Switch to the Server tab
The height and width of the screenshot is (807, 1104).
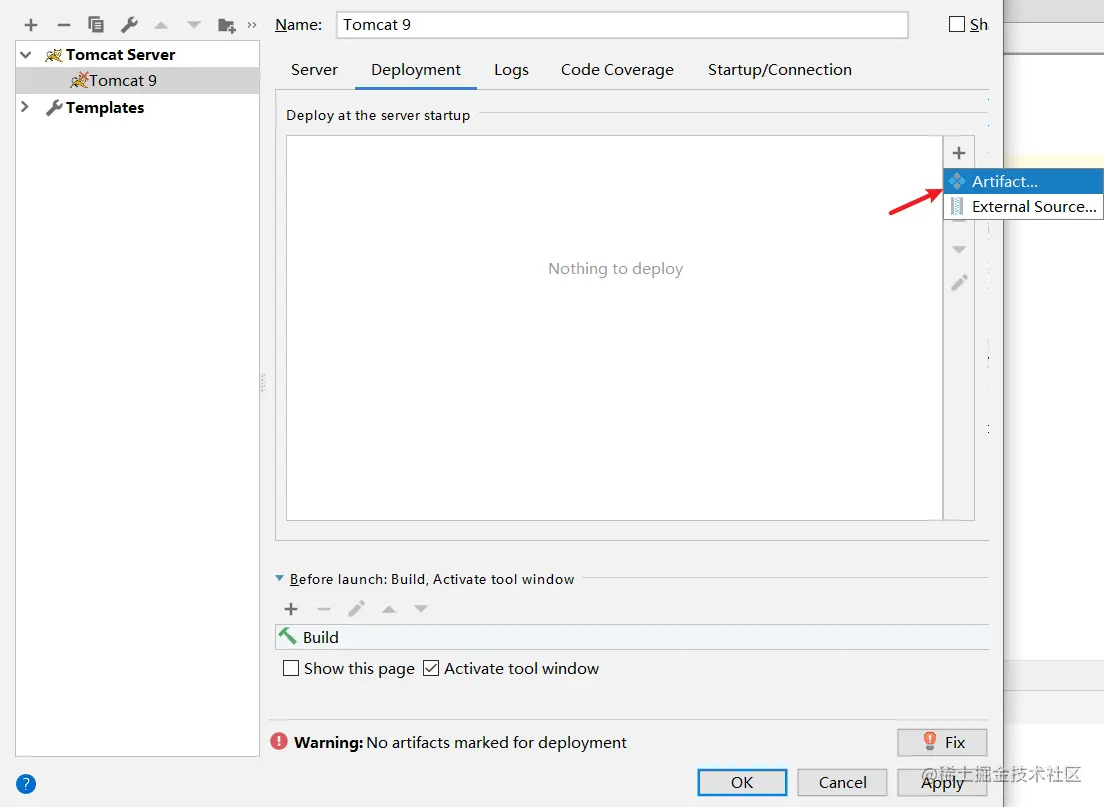314,70
